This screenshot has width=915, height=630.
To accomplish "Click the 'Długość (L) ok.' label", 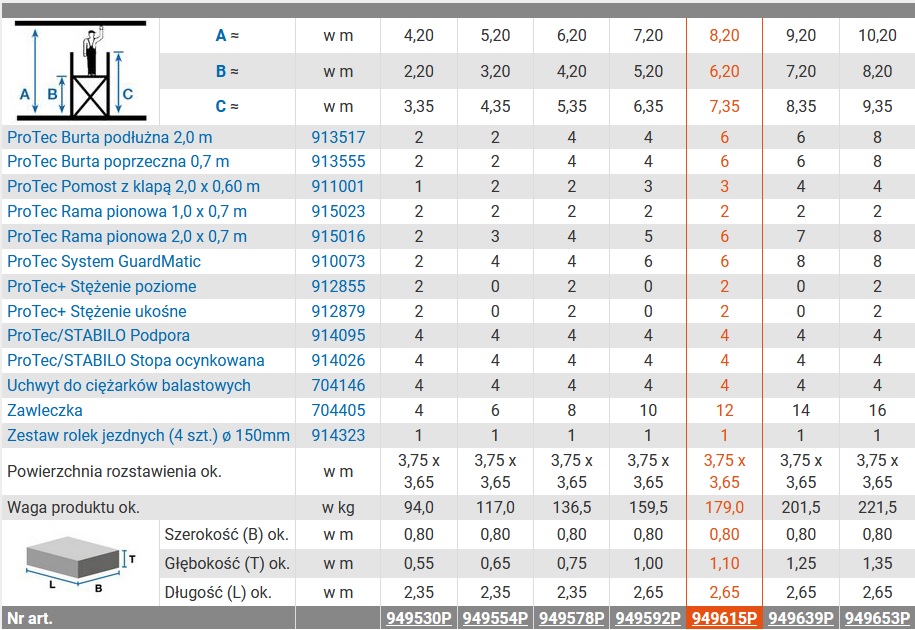I will (218, 593).
